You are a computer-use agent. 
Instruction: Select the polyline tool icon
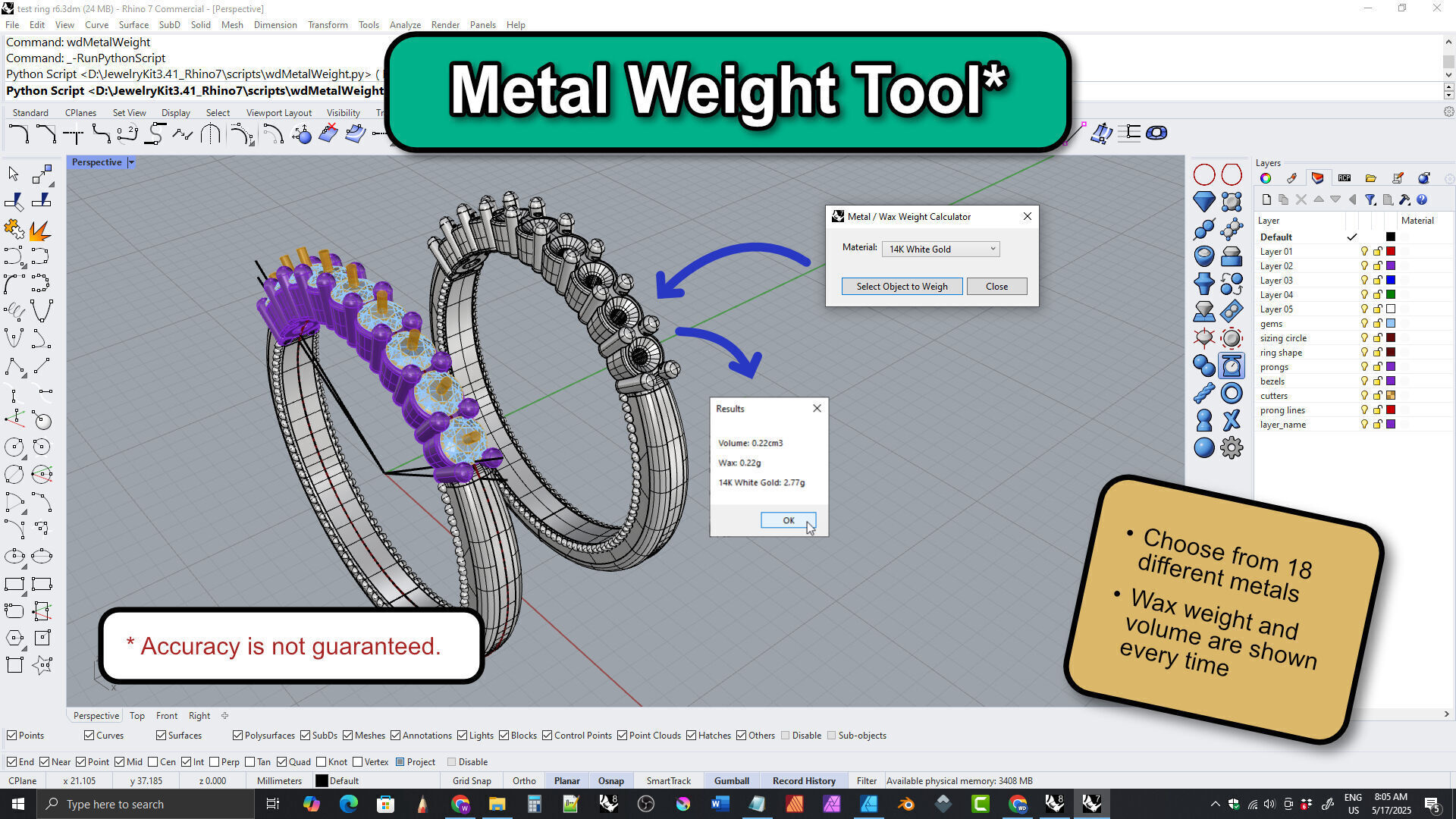pyautogui.click(x=14, y=366)
